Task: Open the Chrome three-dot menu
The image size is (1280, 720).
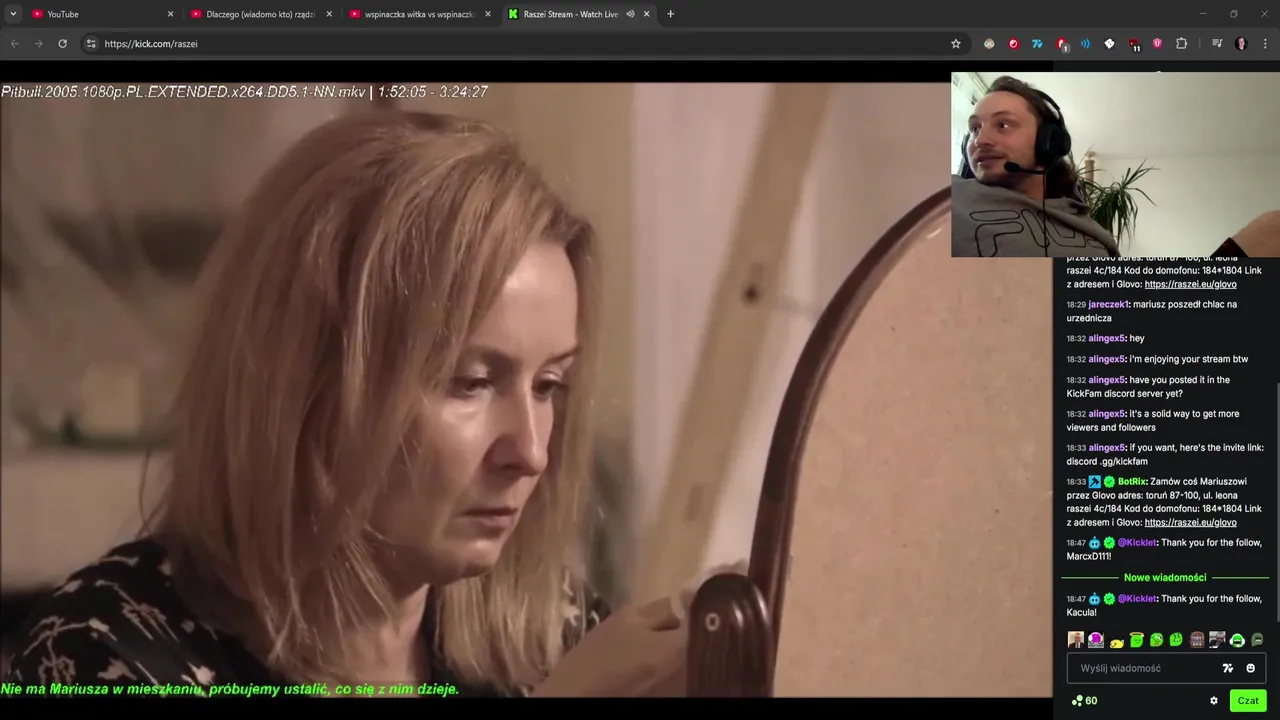Action: tap(1265, 44)
